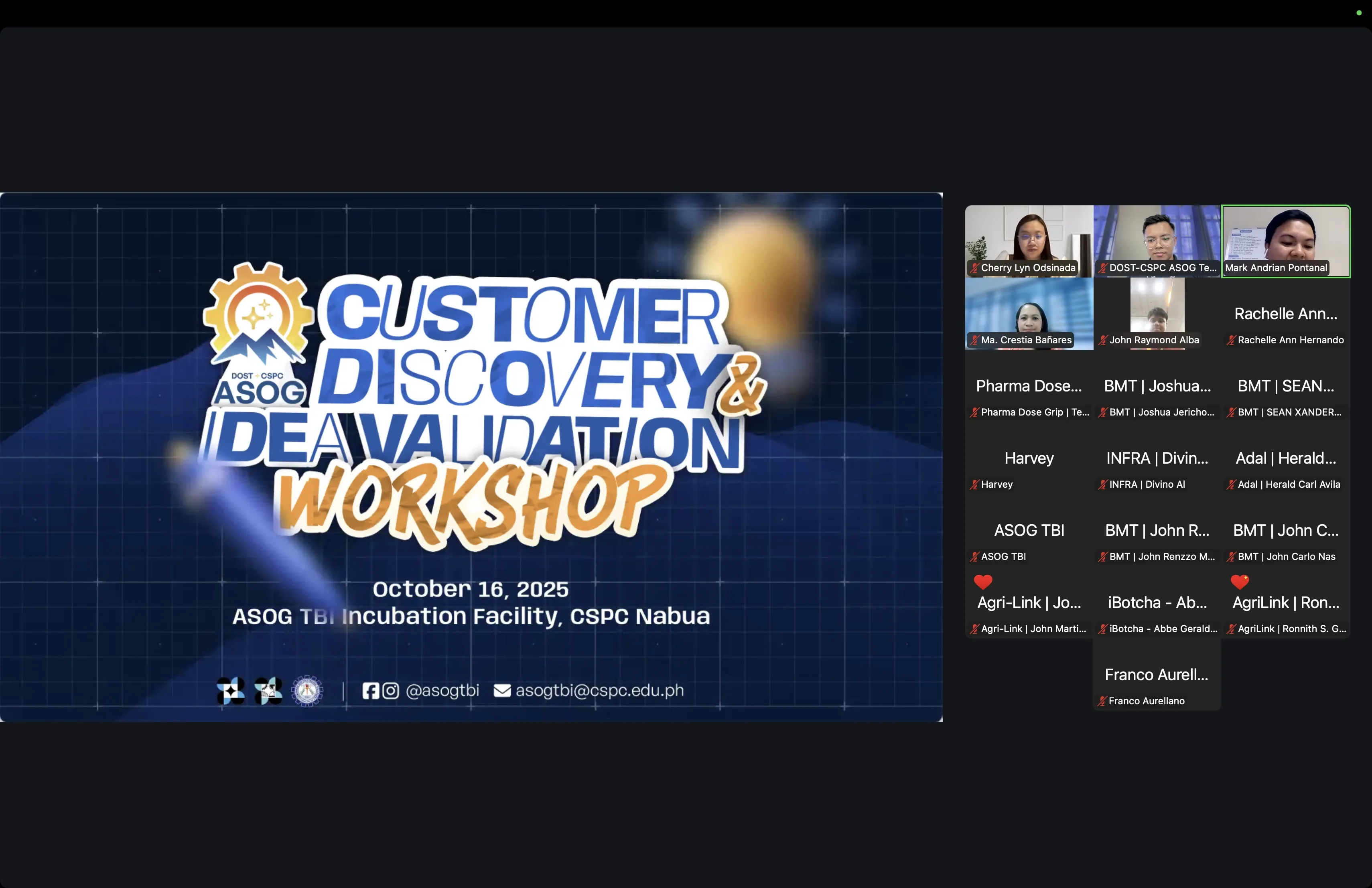Click the "BMT | John Carlo Nas" name label
Image resolution: width=1372 pixels, height=888 pixels.
1287,557
